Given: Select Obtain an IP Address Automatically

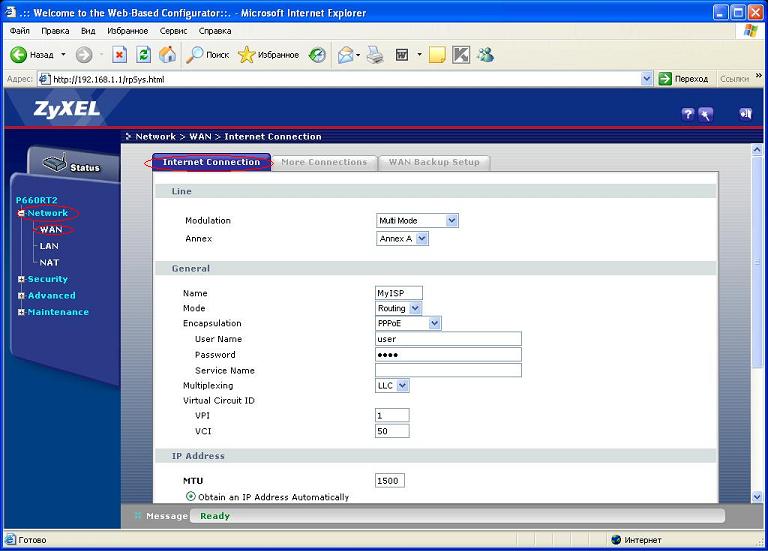Looking at the screenshot, I should coord(191,496).
